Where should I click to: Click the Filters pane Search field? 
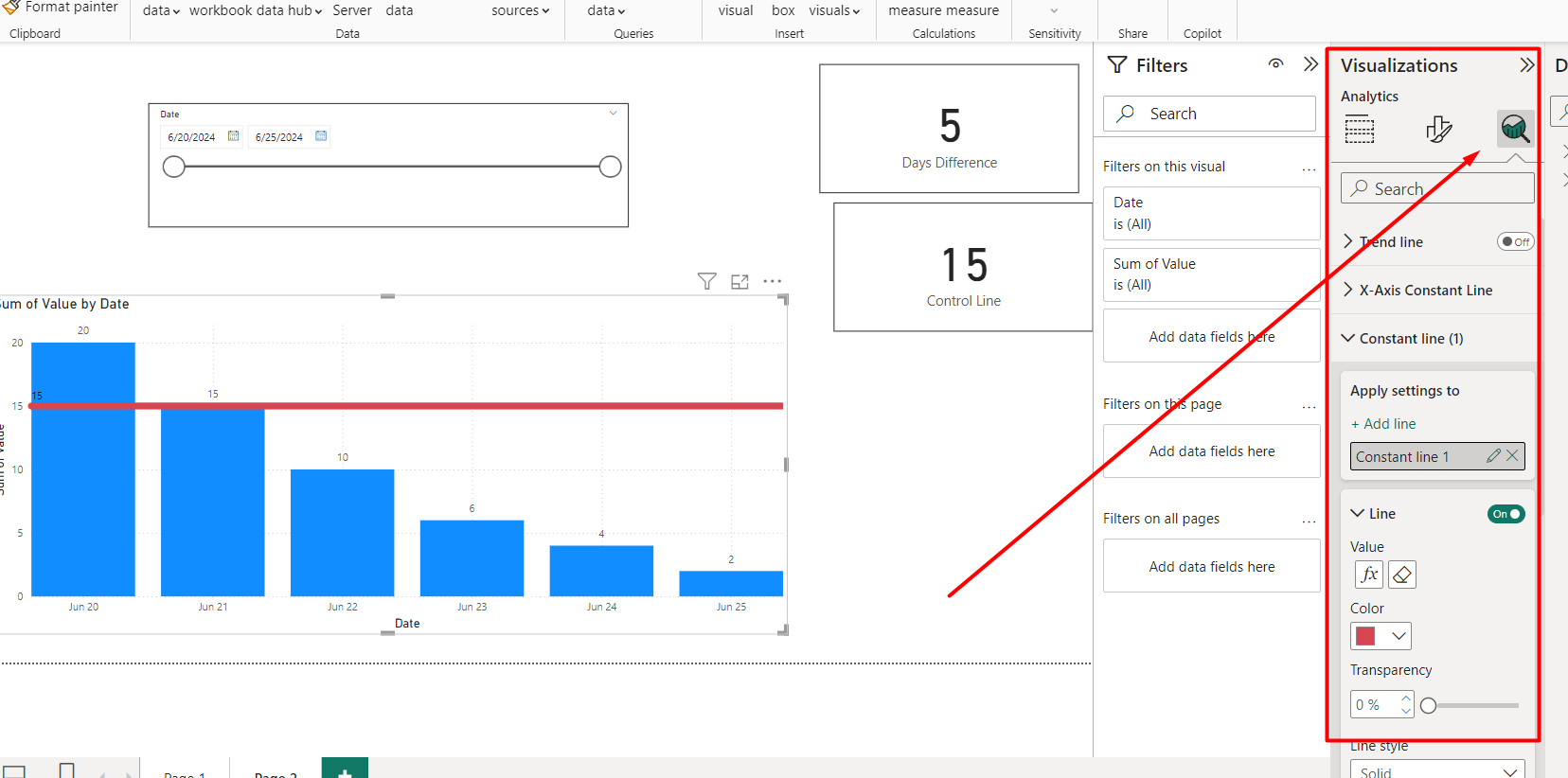1209,114
